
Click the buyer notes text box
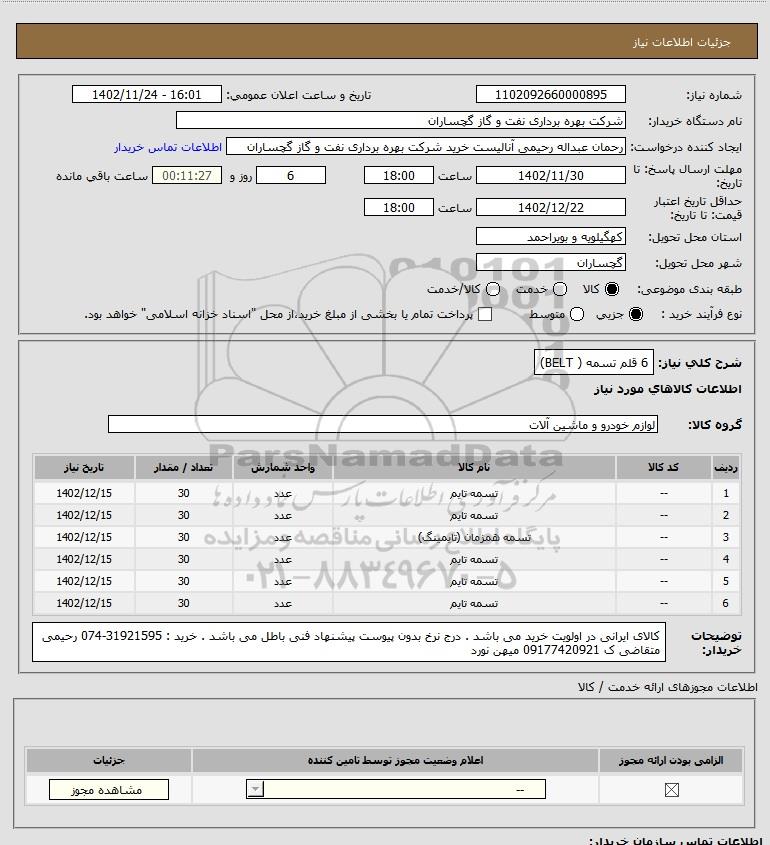coord(349,642)
